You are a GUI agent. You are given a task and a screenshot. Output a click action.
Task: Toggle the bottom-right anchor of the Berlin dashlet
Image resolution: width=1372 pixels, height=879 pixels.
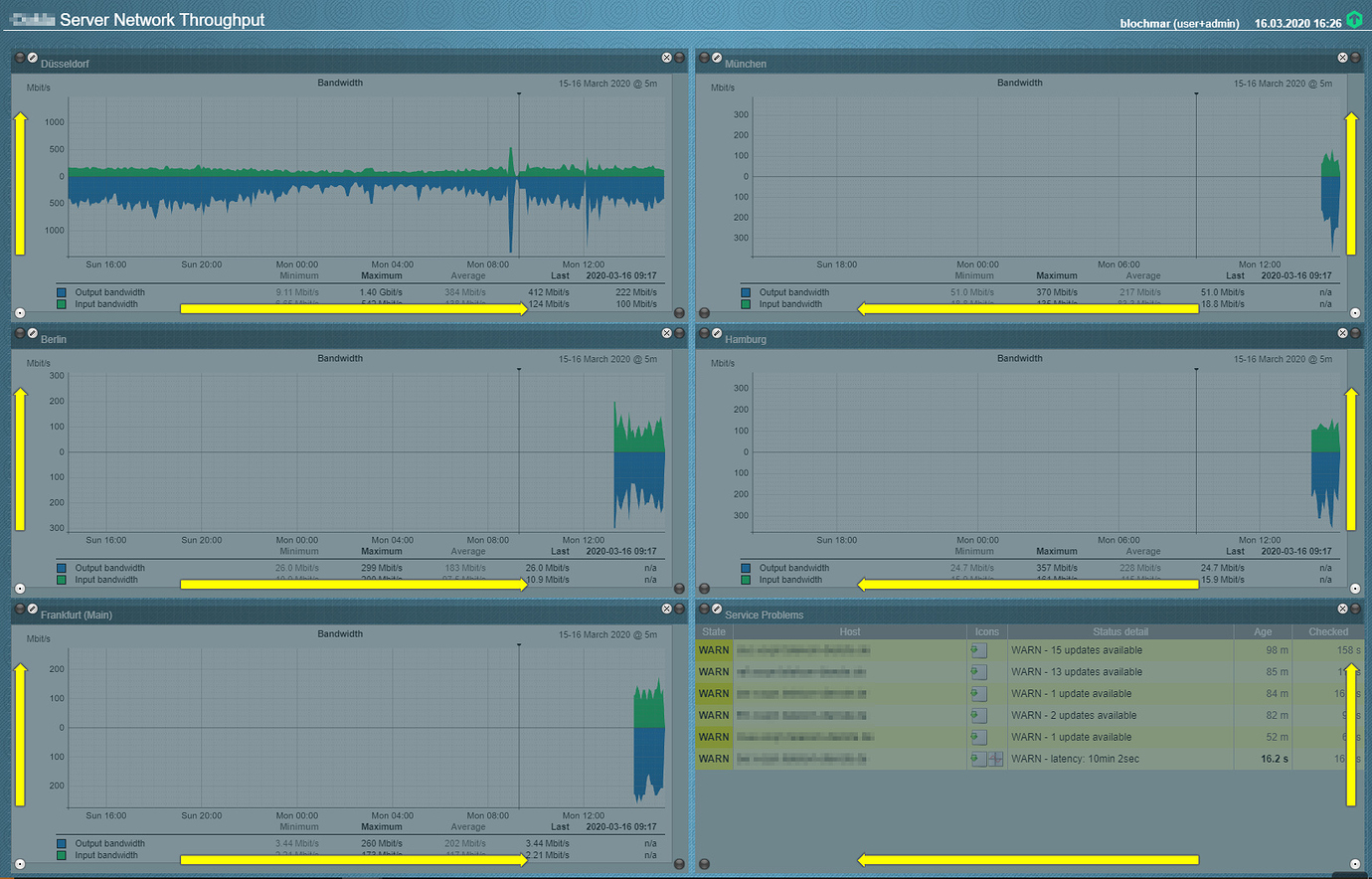click(x=680, y=588)
